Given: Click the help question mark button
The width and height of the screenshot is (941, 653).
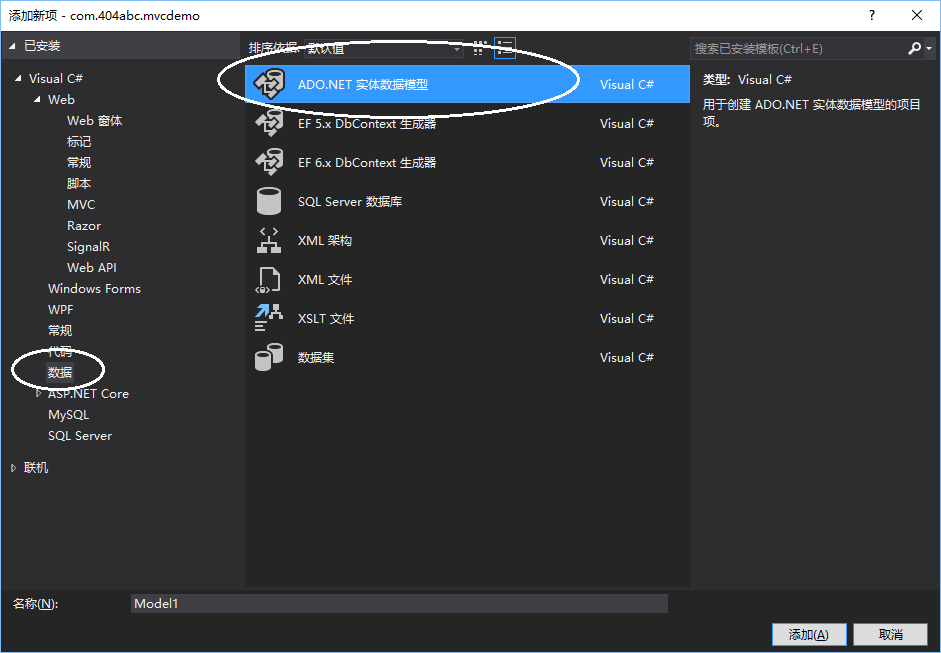Looking at the screenshot, I should [872, 16].
